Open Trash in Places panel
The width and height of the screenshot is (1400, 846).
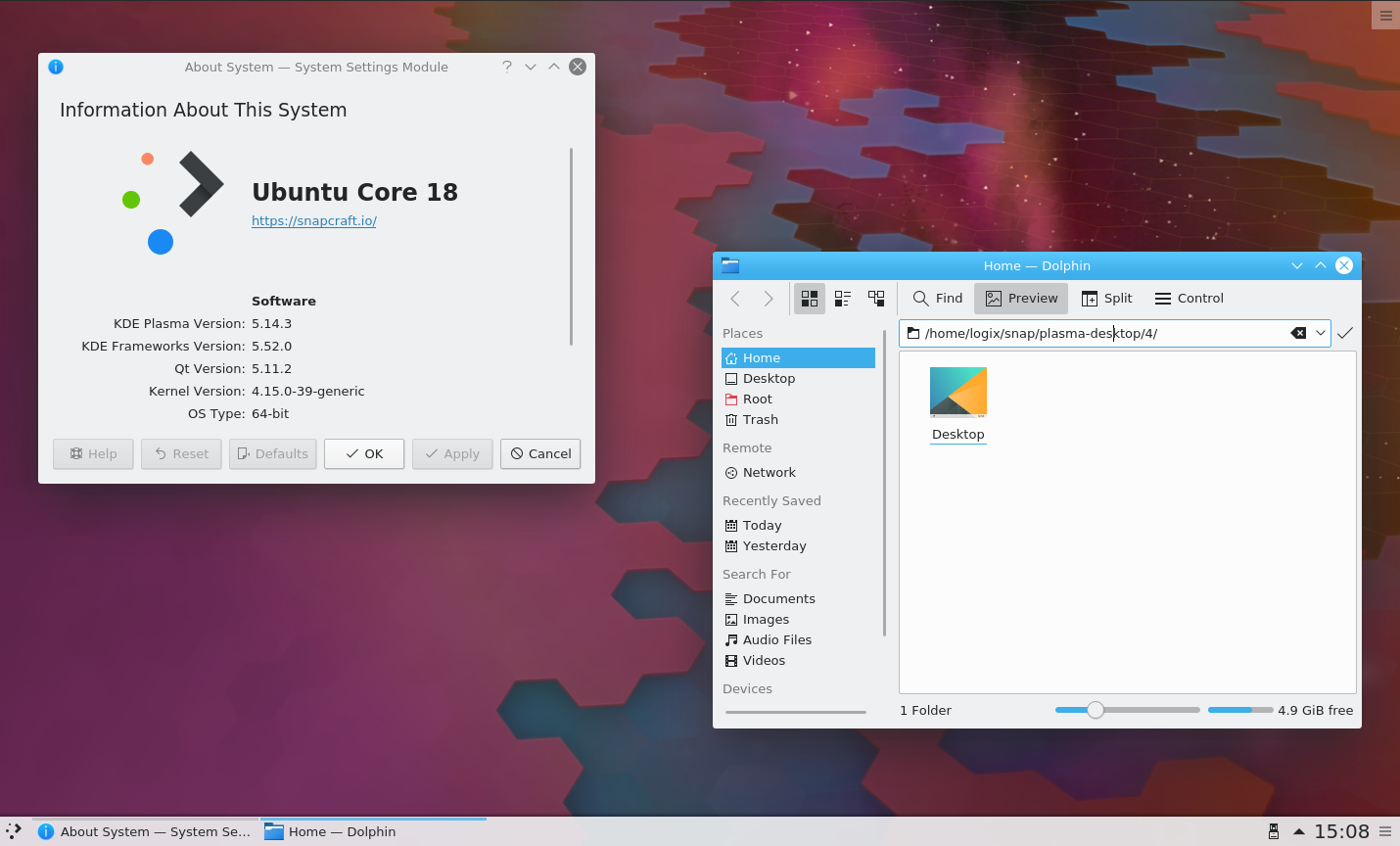[x=798, y=420]
